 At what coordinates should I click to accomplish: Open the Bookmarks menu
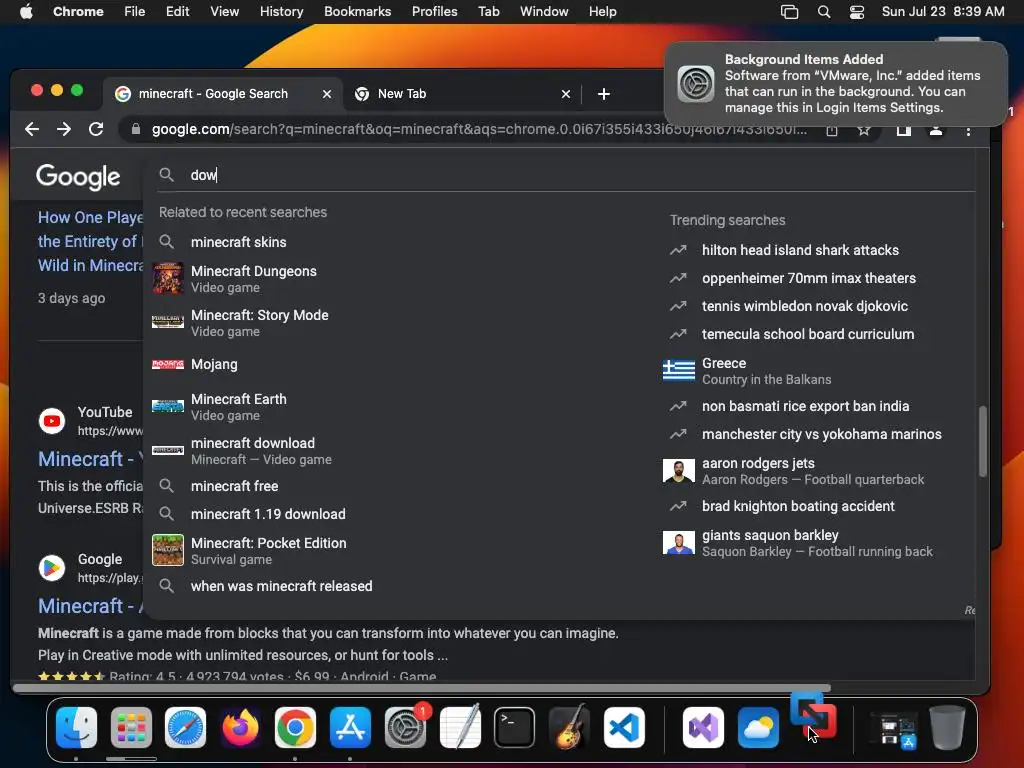[x=357, y=12]
